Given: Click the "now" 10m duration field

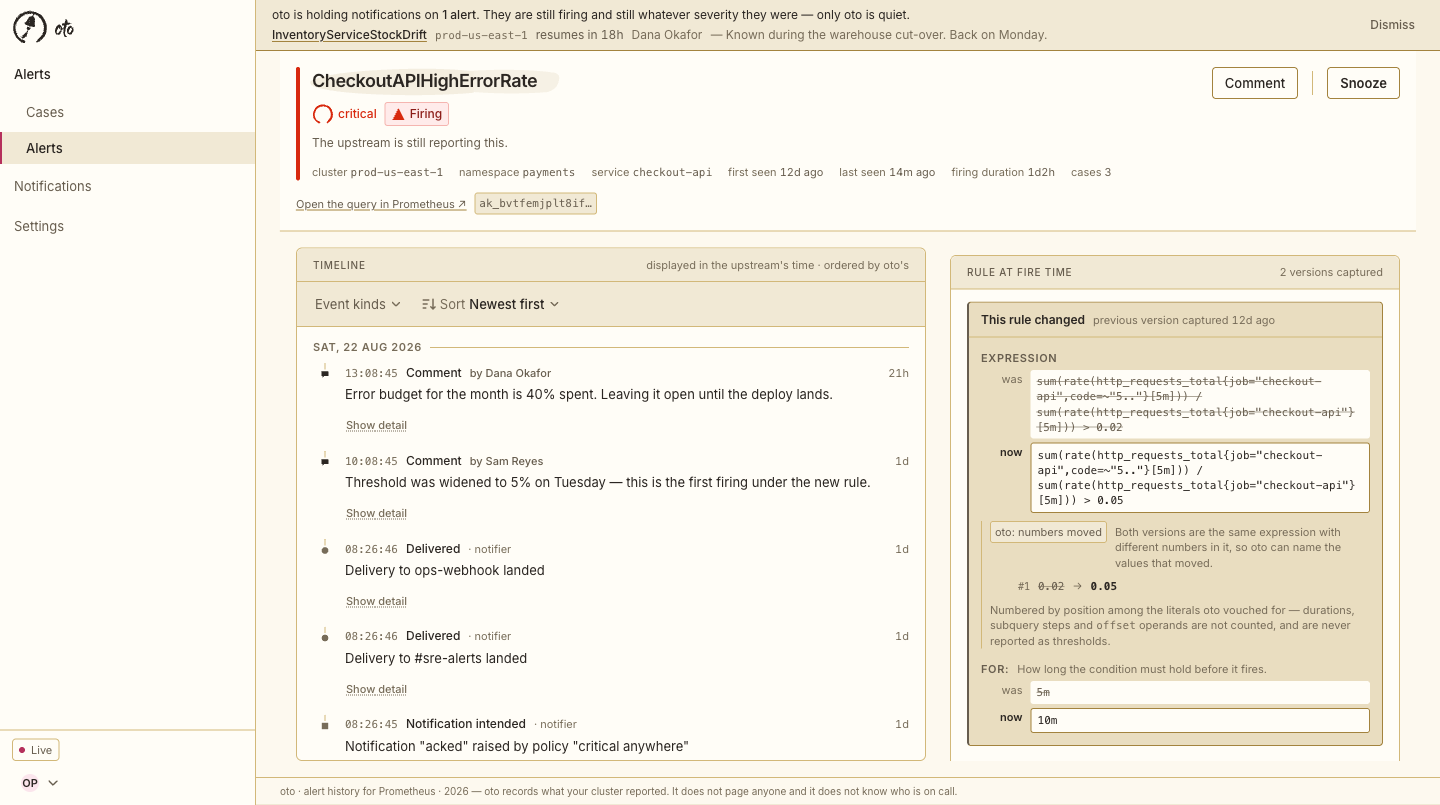Looking at the screenshot, I should 1200,720.
